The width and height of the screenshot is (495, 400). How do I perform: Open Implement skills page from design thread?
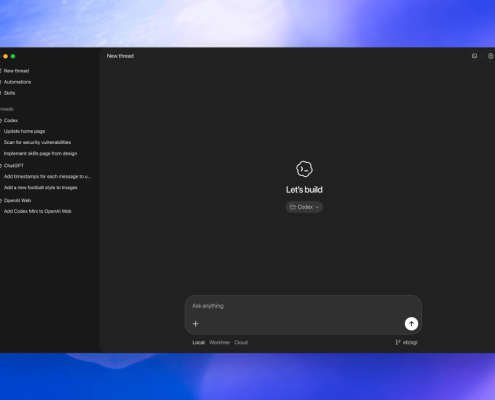(x=40, y=154)
